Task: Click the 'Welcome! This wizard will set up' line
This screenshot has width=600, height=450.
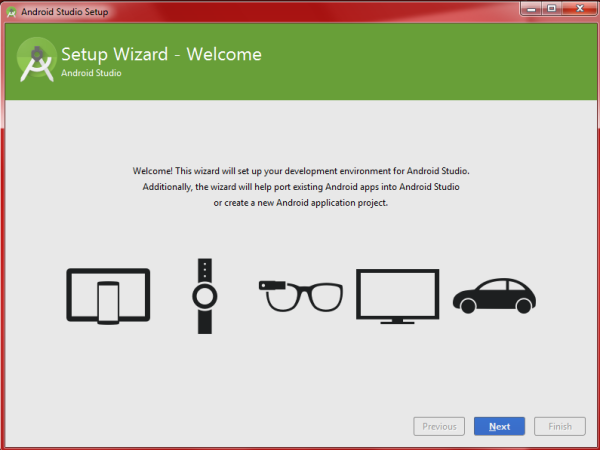Action: (x=301, y=171)
